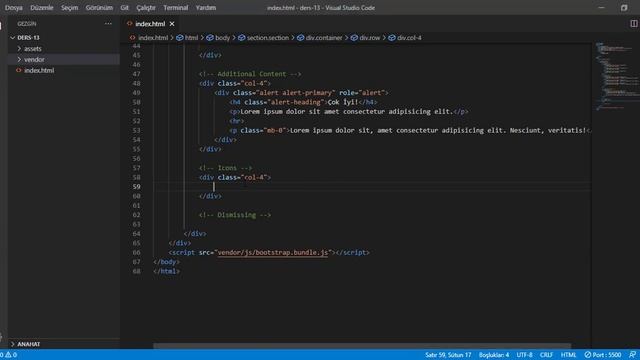Open the Git menu
Viewport: 640px width, 360px height.
coord(124,8)
